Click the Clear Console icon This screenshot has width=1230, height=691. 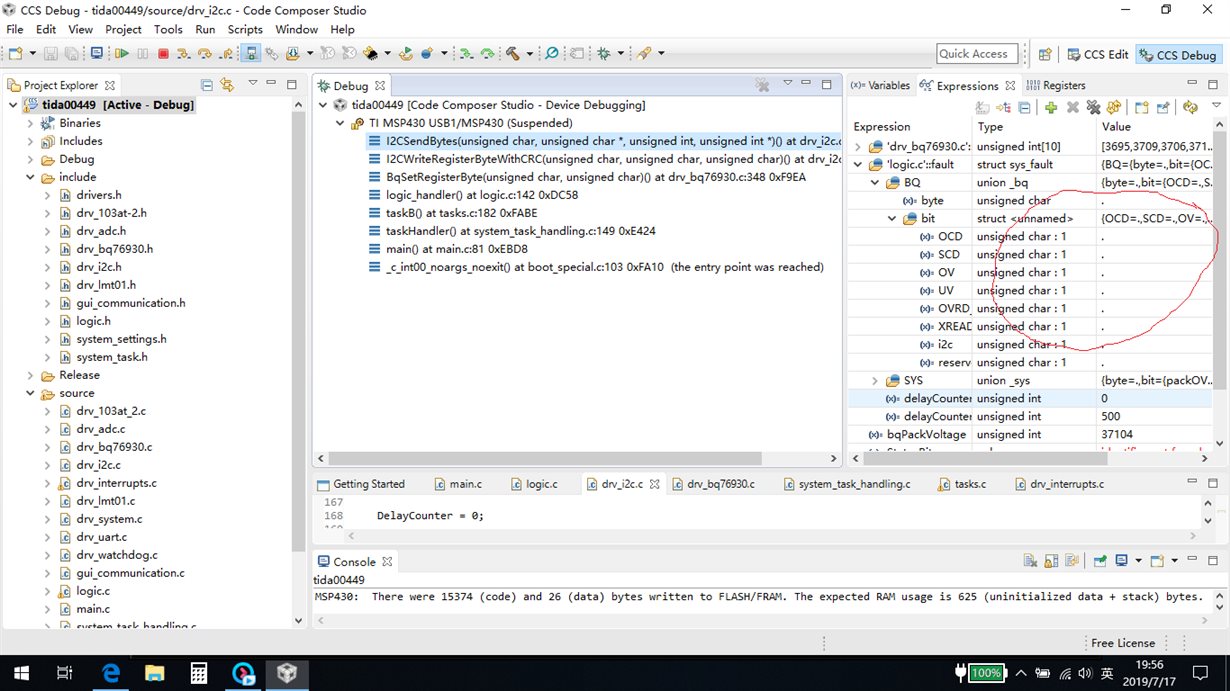click(x=1030, y=561)
